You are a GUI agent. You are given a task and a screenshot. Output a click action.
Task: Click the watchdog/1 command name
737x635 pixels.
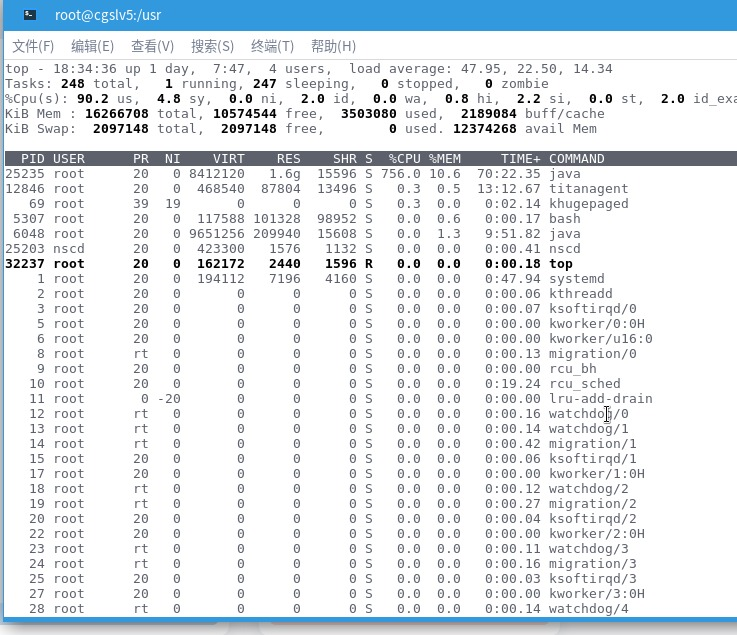coord(588,429)
